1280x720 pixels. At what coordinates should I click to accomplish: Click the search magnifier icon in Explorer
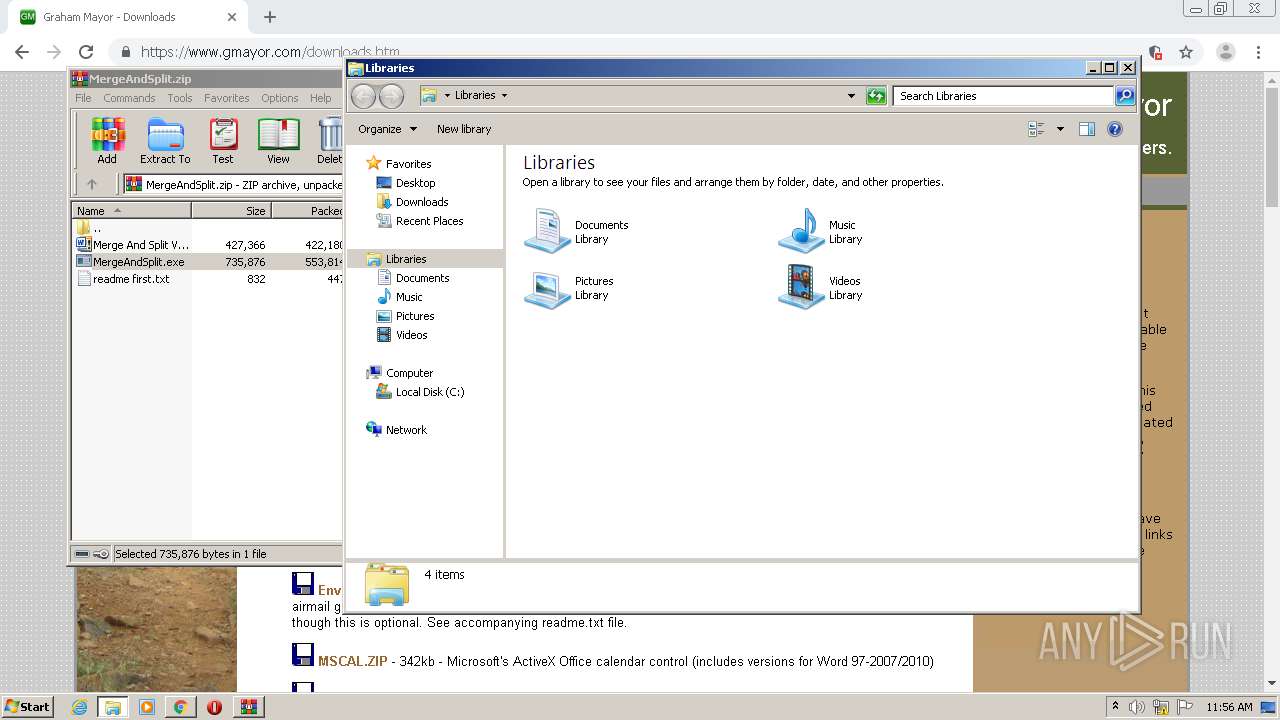1125,96
